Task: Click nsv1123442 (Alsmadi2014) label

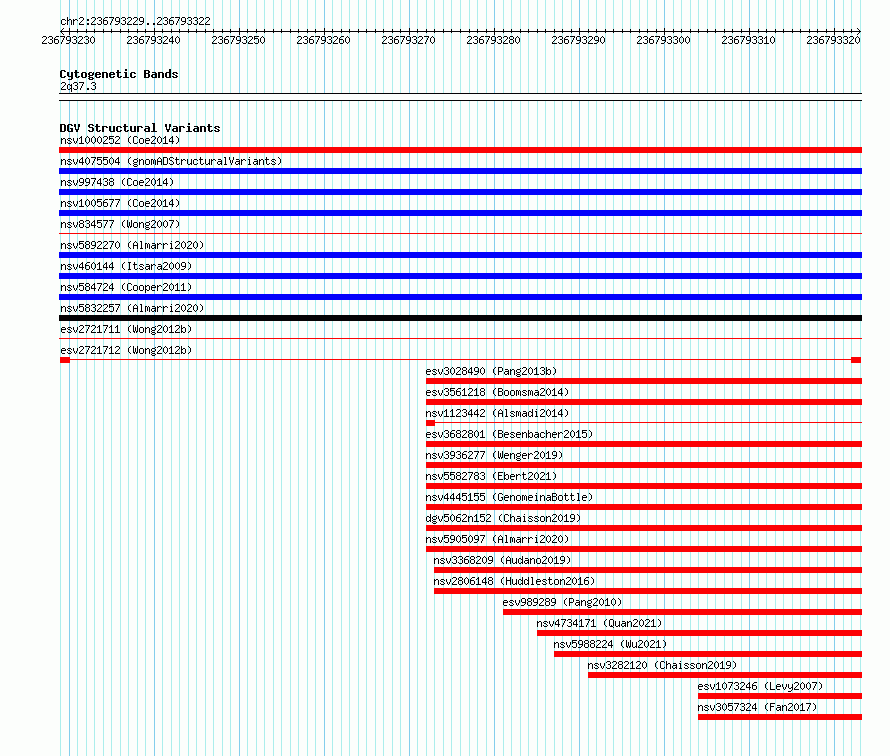Action: coord(497,413)
